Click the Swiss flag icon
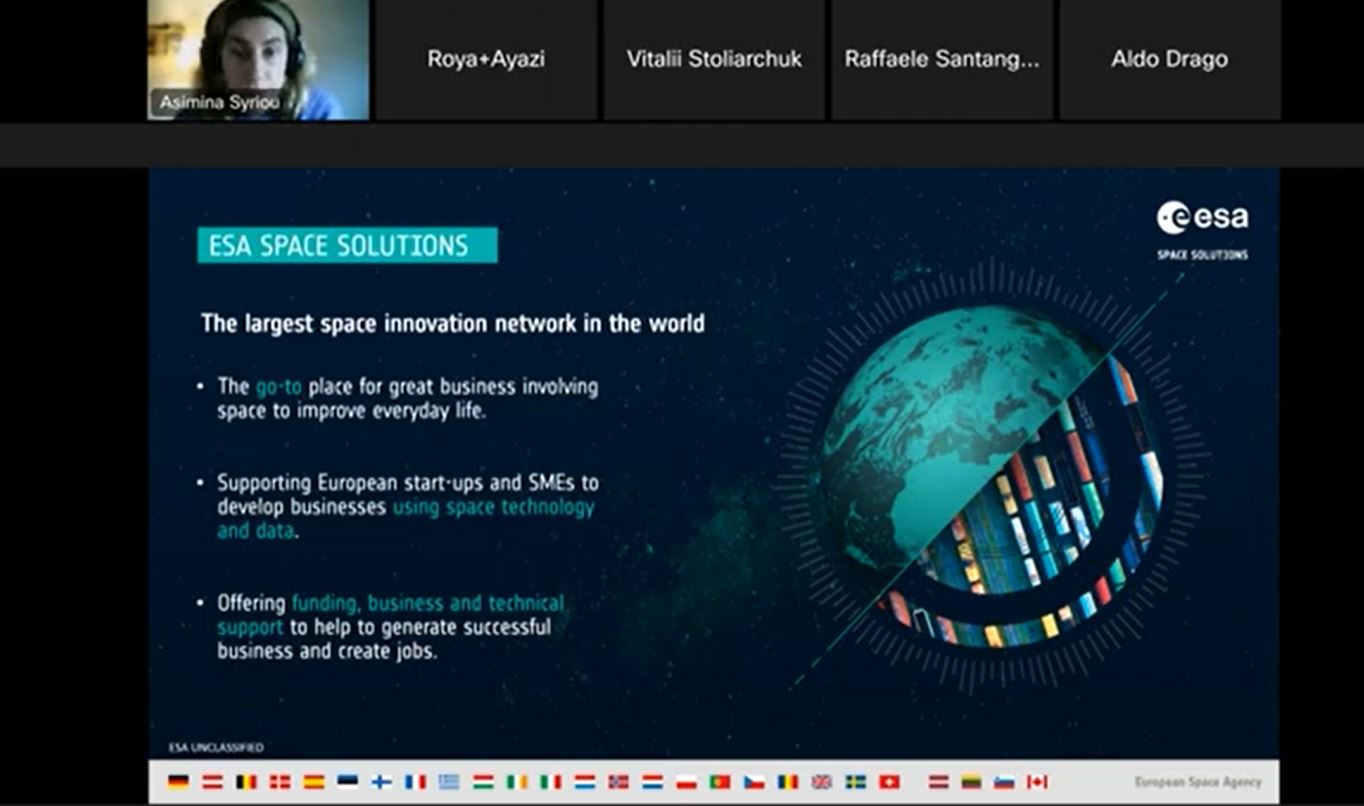This screenshot has height=806, width=1364. (x=889, y=782)
